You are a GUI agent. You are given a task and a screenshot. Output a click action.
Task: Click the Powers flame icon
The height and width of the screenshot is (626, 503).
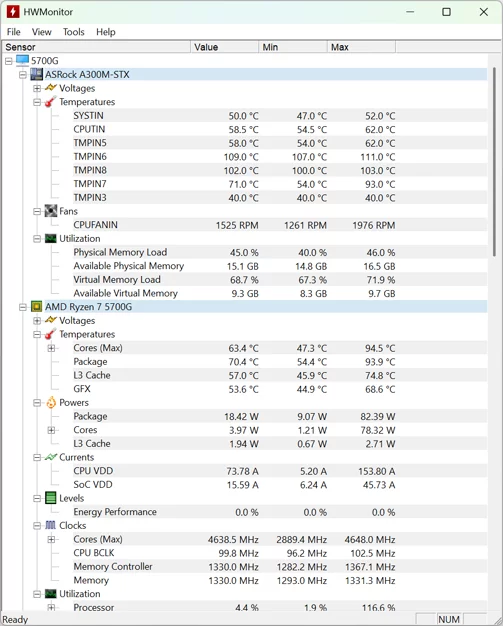click(x=51, y=402)
